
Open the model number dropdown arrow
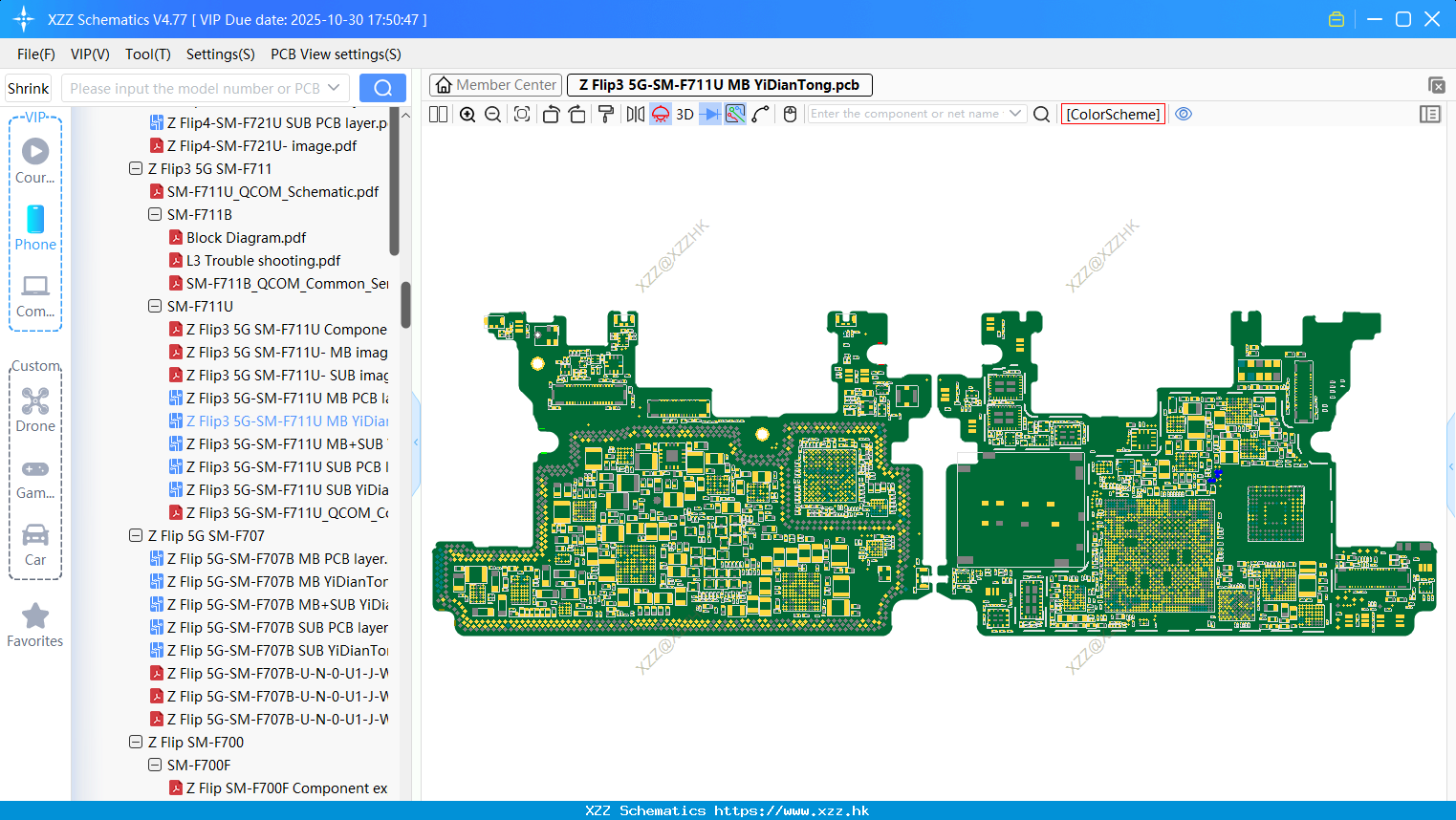pos(334,88)
